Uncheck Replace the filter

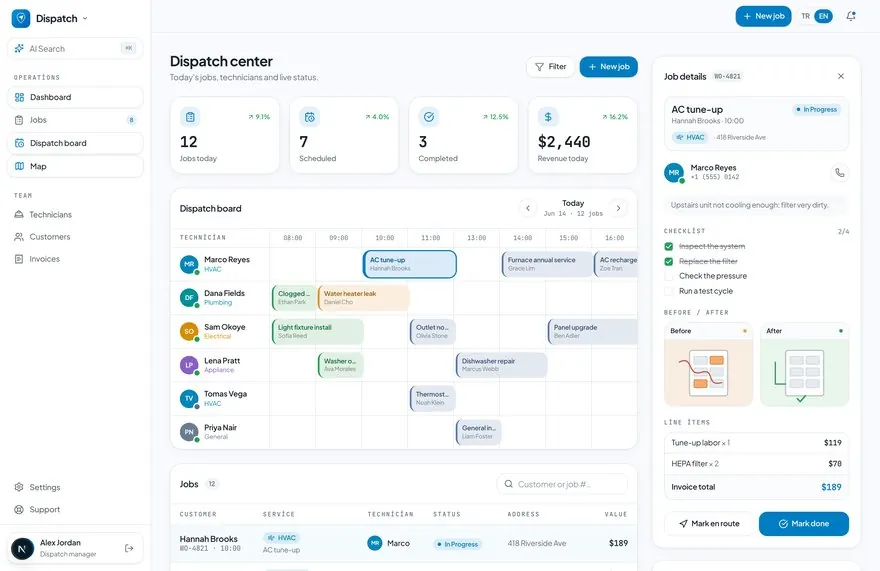tap(668, 262)
